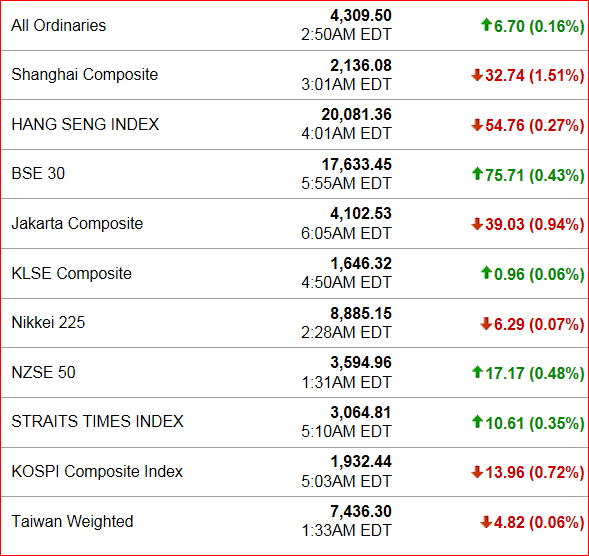Click the green up arrow next to 75.71

pyautogui.click(x=477, y=174)
